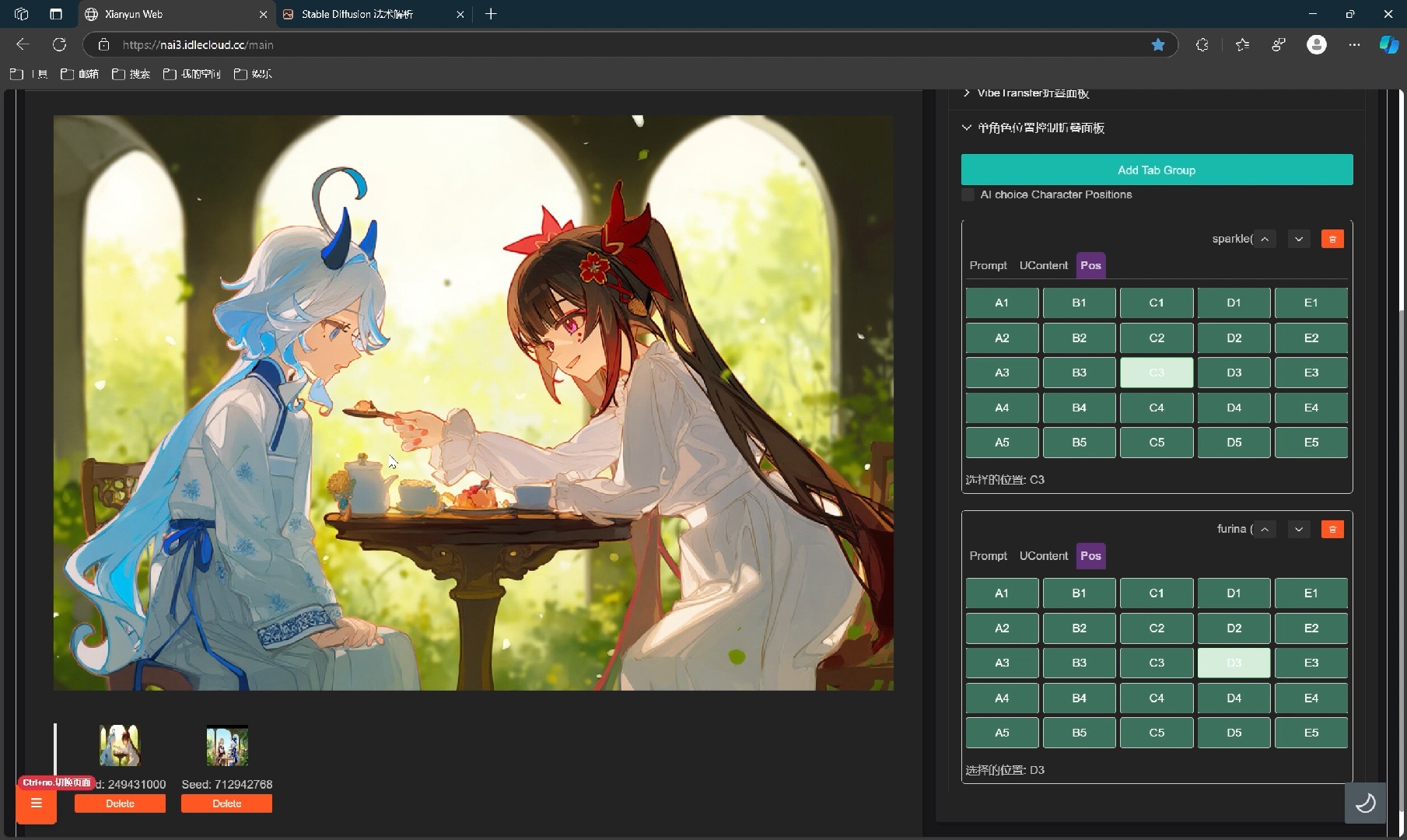1407x840 pixels.
Task: Enable AI choice Character Positions checkbox
Action: pos(968,194)
